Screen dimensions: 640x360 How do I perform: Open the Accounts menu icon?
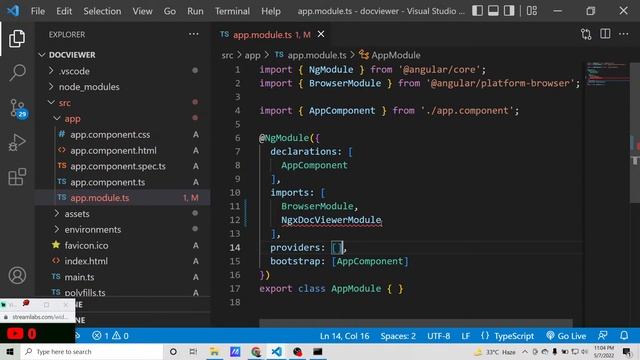[17, 276]
